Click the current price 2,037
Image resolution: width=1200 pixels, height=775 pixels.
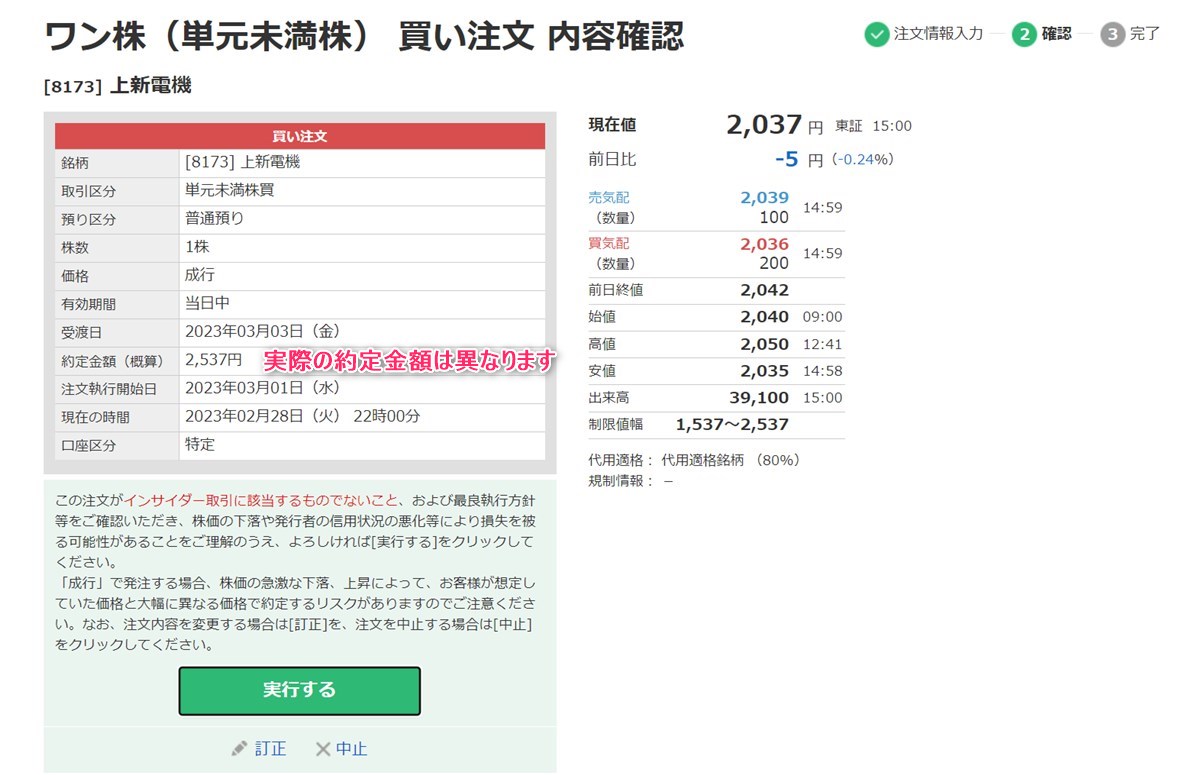coord(764,125)
